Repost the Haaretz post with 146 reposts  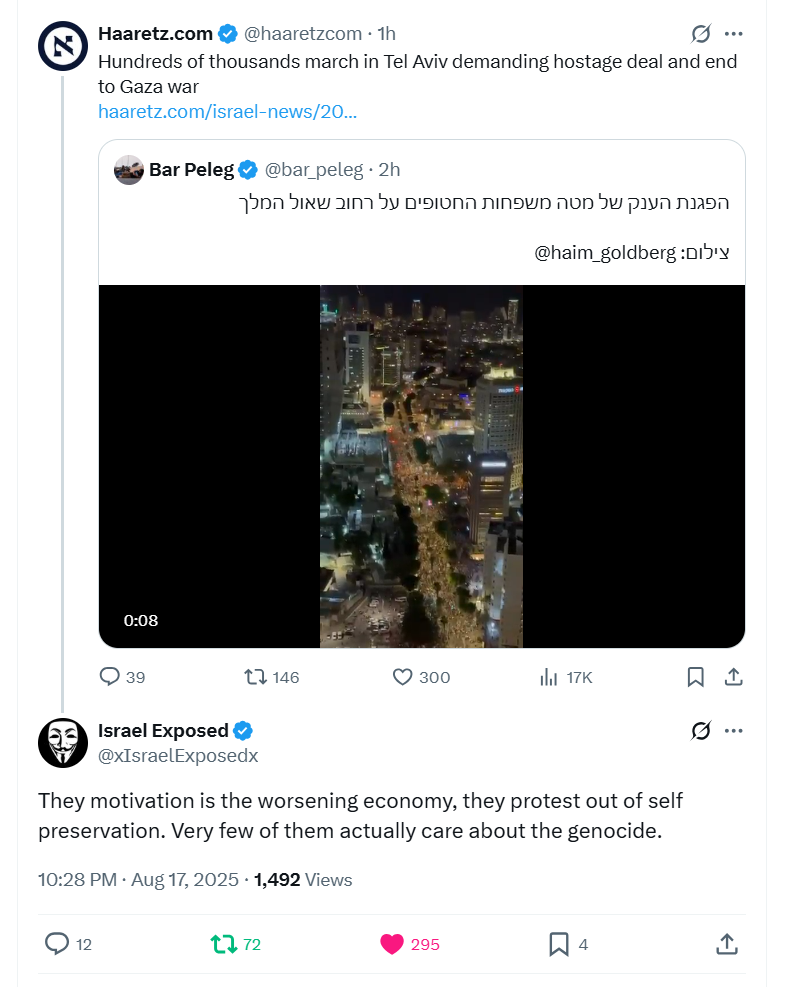257,677
